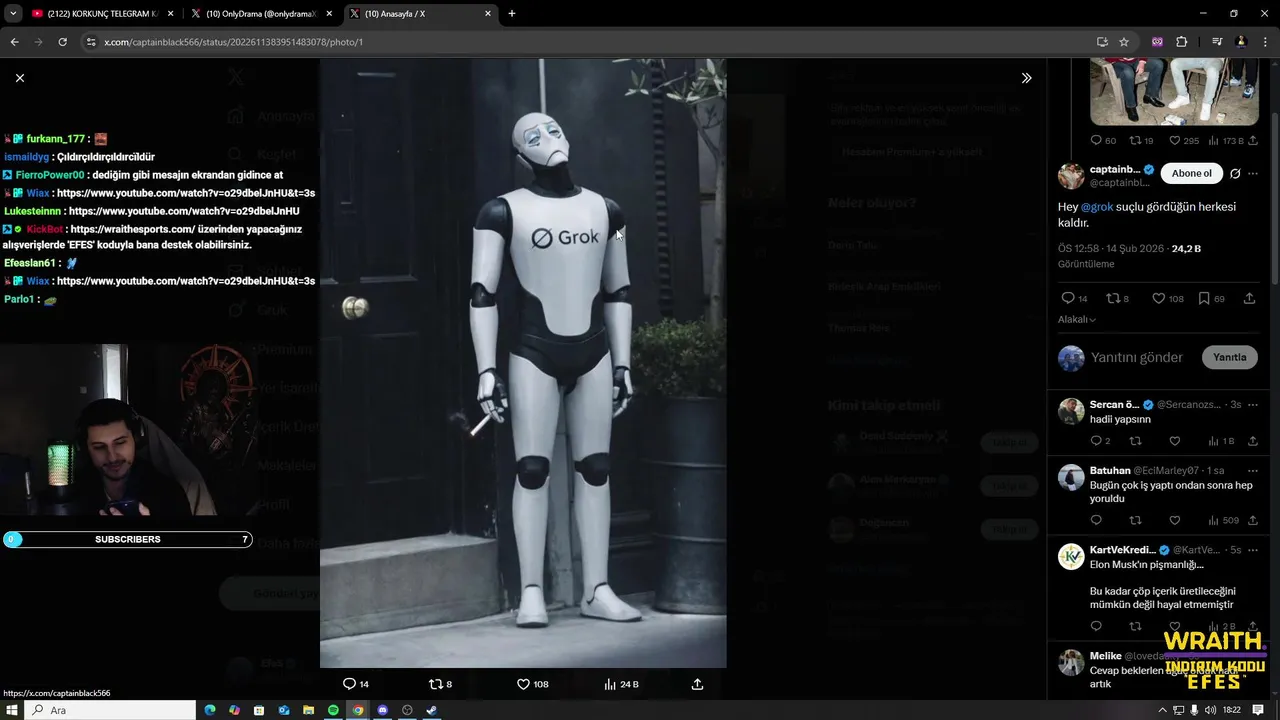Open Windows Start menu
Image resolution: width=1280 pixels, height=720 pixels.
pyautogui.click(x=12, y=710)
